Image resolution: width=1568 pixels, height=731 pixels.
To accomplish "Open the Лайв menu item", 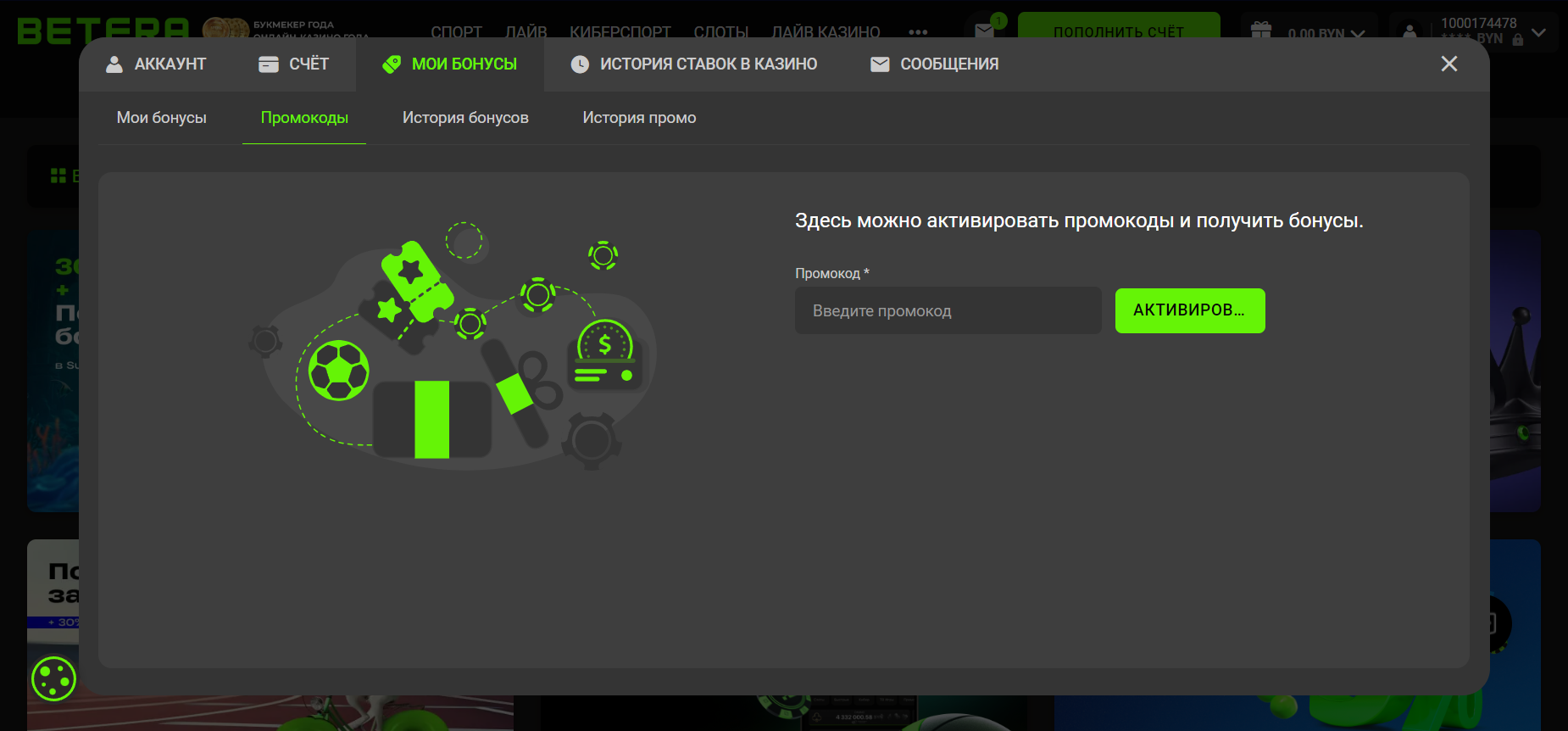I will coord(526,31).
